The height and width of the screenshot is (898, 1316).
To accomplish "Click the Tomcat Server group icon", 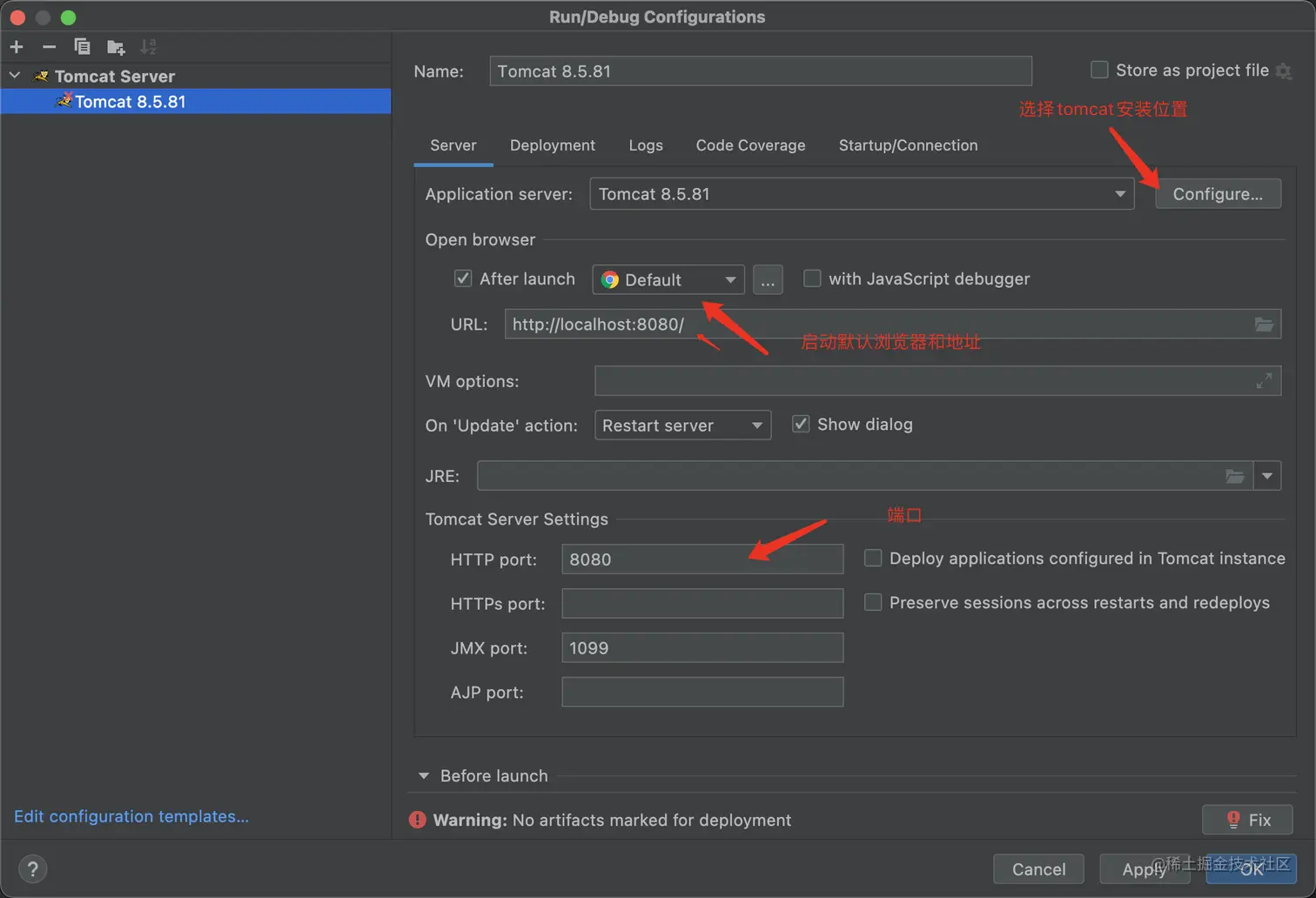I will 42,77.
